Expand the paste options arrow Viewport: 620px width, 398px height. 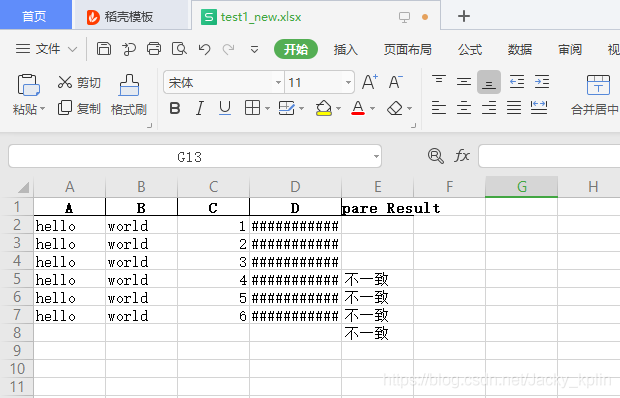[x=42, y=108]
